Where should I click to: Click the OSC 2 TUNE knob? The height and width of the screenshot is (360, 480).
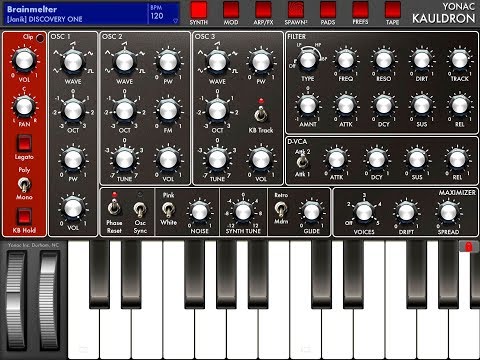124,160
